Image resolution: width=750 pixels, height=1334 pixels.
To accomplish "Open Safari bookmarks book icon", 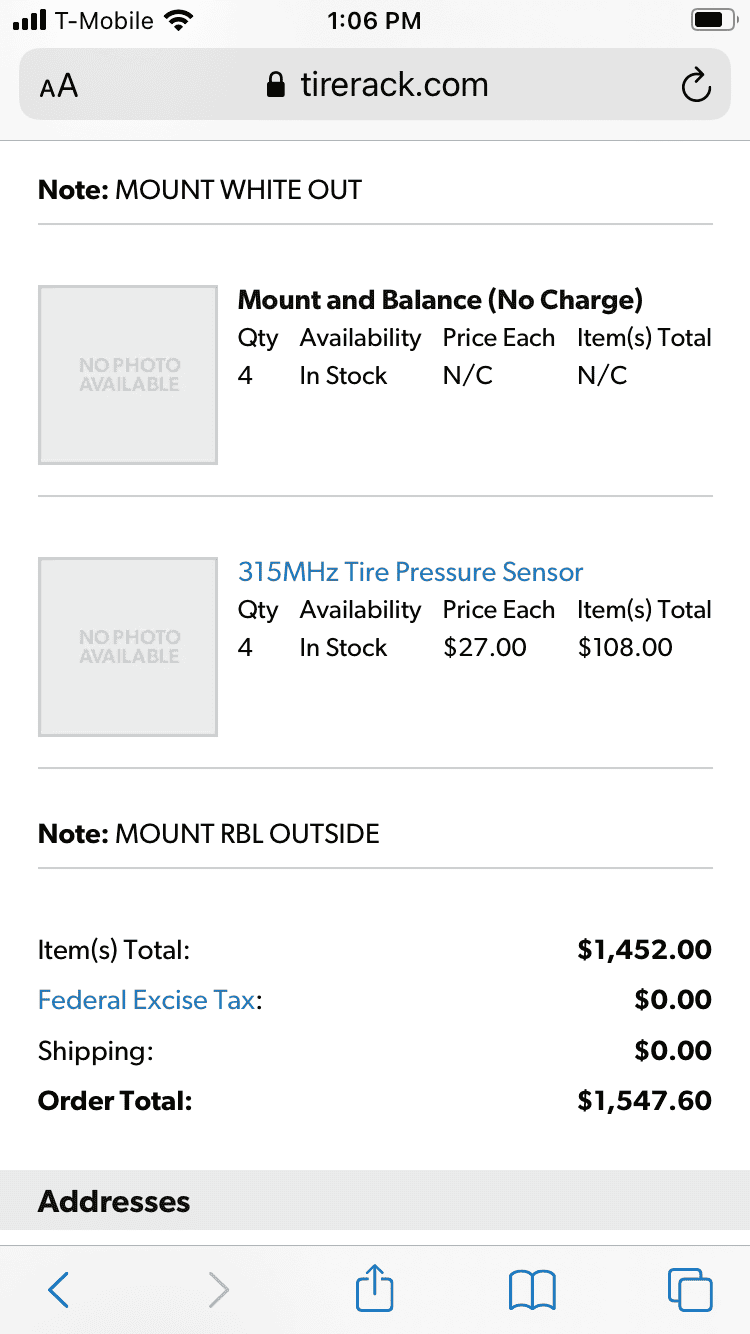I will (x=532, y=1290).
